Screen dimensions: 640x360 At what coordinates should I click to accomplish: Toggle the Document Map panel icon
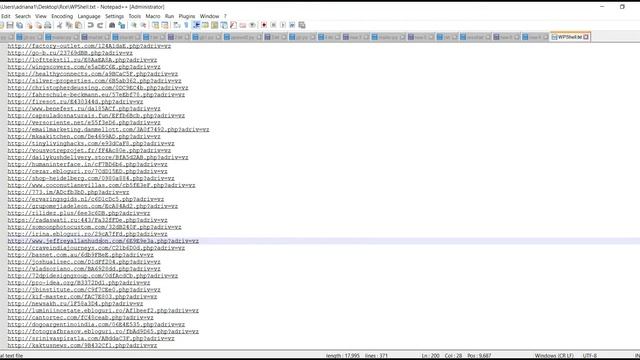pyautogui.click(x=214, y=25)
